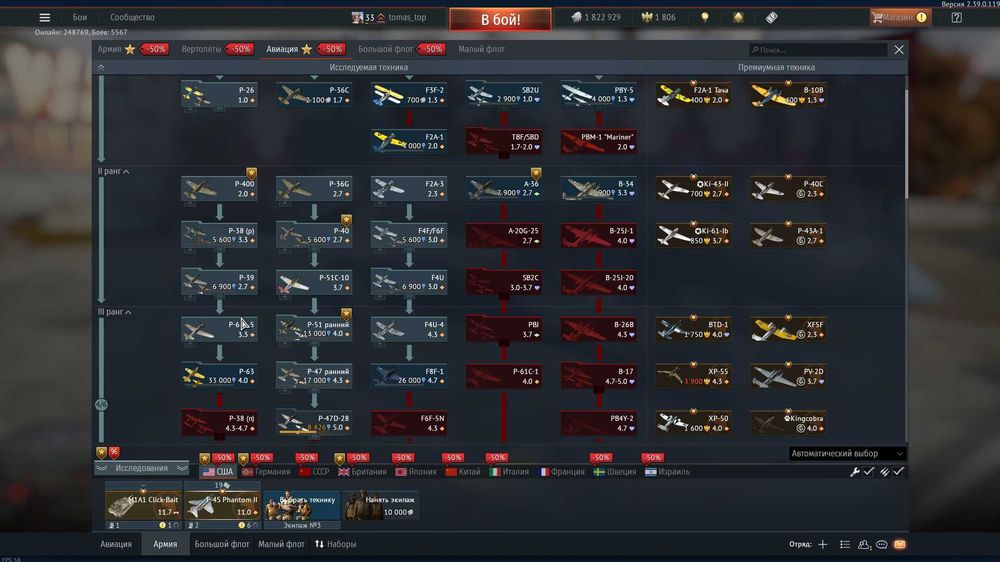The height and width of the screenshot is (562, 1000).
Task: Click the gold badge icon in top bar
Action: point(738,17)
